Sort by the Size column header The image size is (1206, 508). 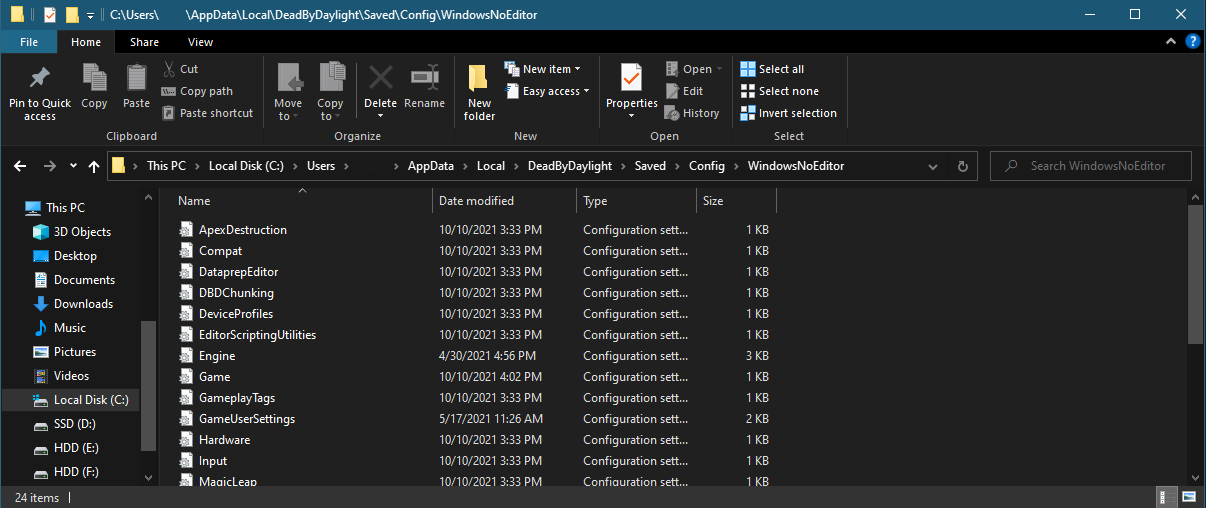[736, 201]
